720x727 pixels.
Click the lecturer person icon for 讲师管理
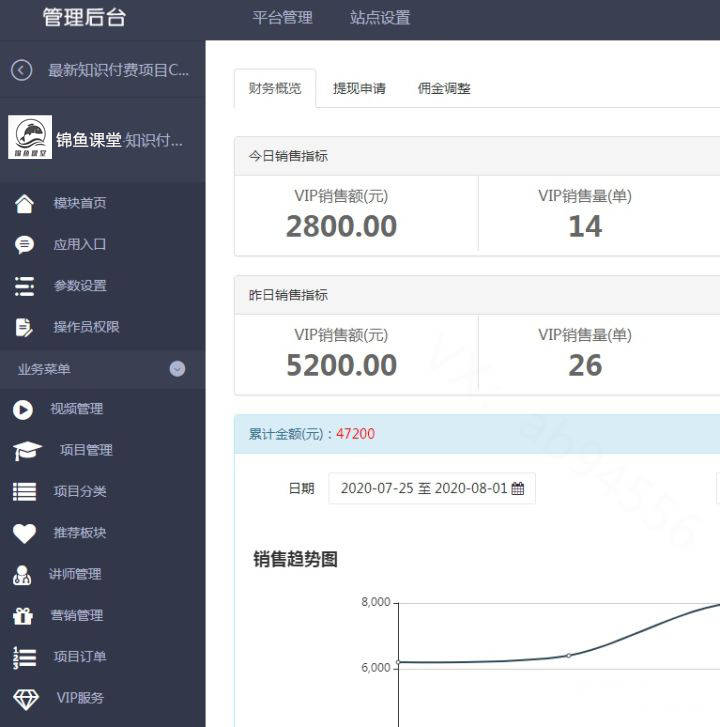tap(22, 575)
